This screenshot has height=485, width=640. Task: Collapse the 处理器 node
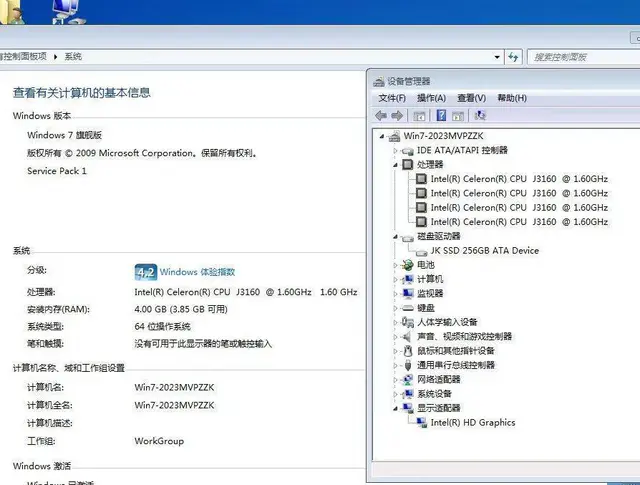(395, 165)
